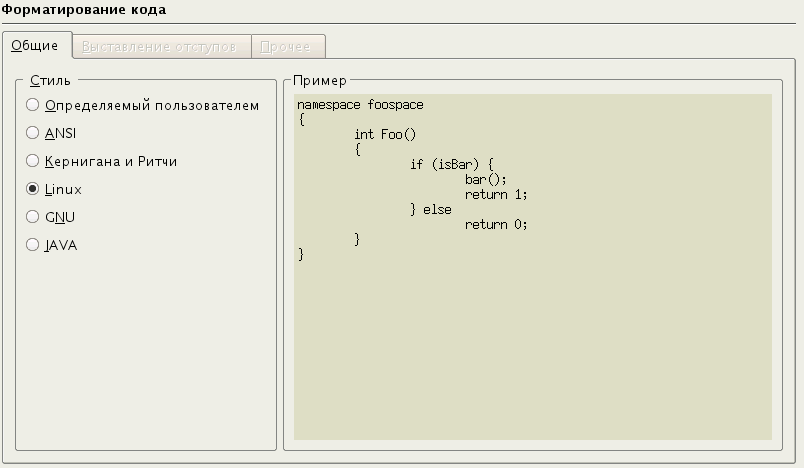Click the int Foo() line in preview
Viewport: 804px width, 468px height.
[x=384, y=135]
